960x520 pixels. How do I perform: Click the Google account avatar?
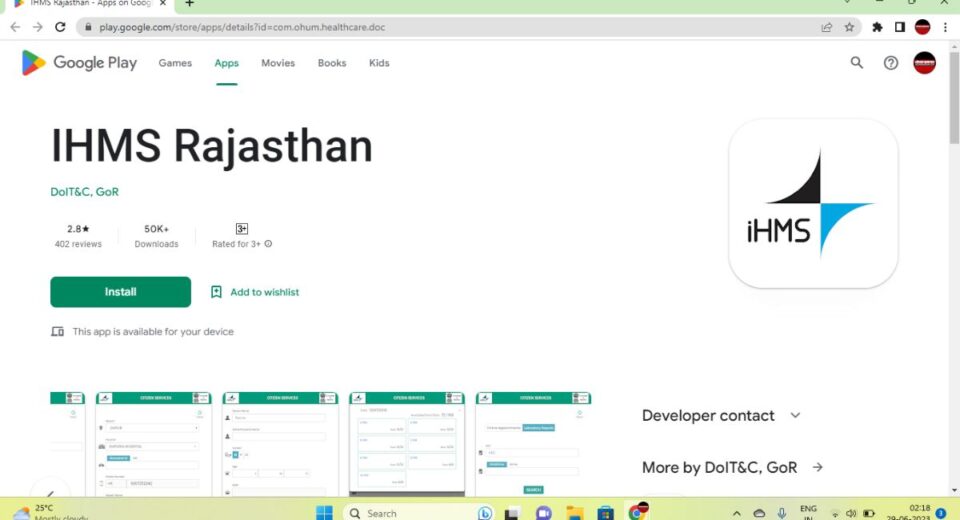click(x=924, y=63)
